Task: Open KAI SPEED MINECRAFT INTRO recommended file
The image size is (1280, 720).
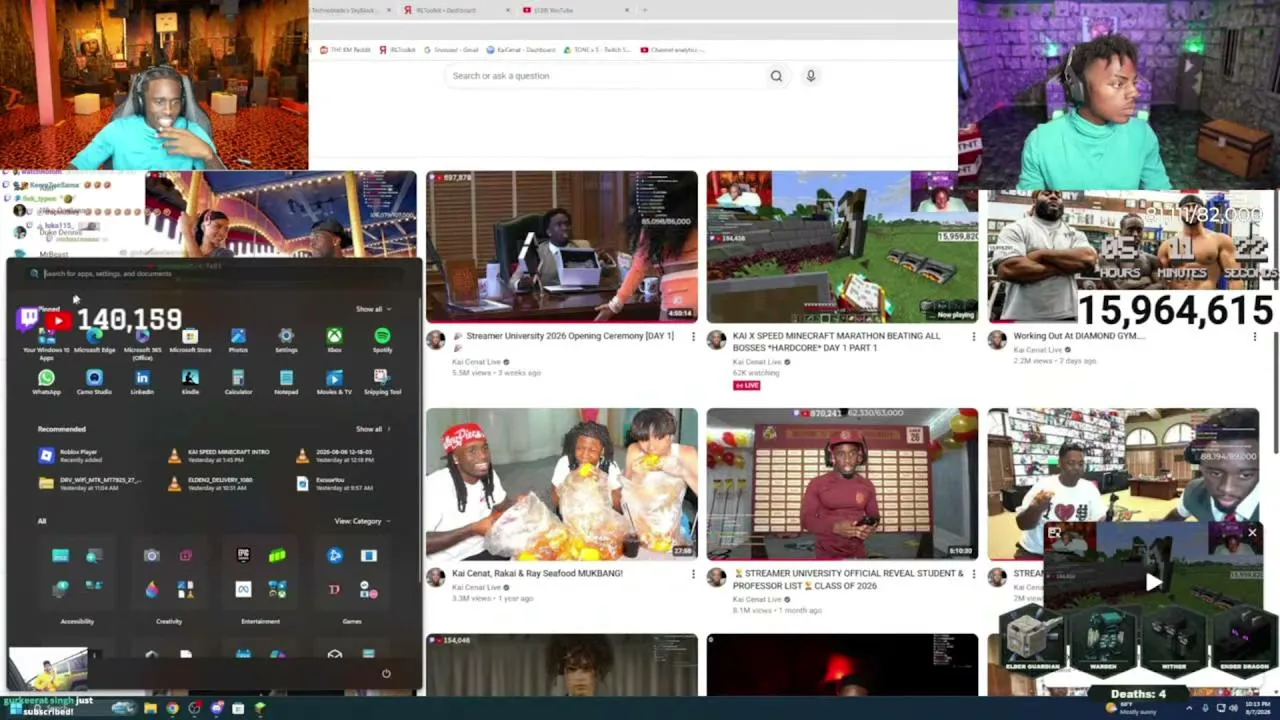Action: tap(220, 455)
